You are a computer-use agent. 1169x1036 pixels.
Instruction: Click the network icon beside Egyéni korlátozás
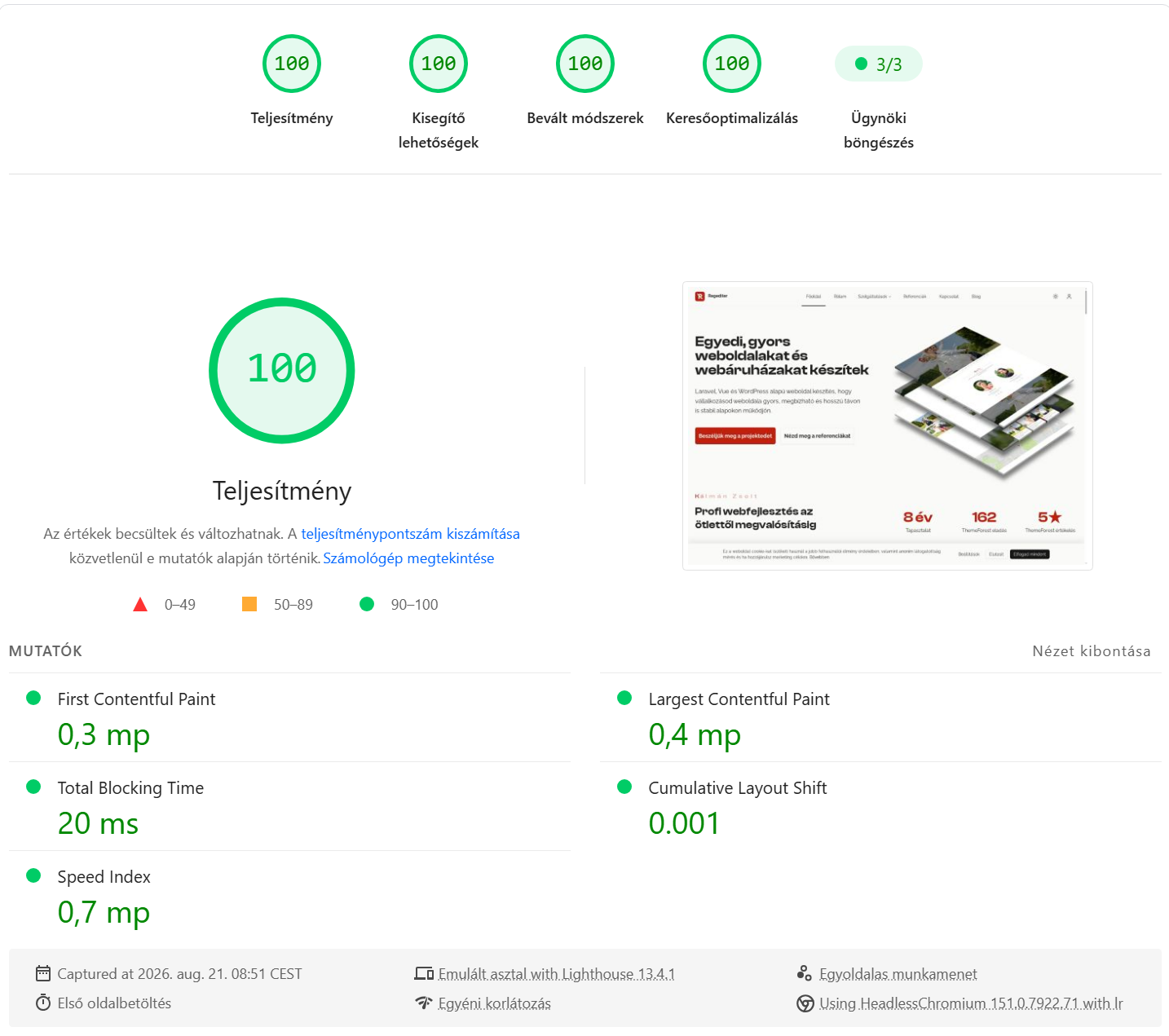424,1003
